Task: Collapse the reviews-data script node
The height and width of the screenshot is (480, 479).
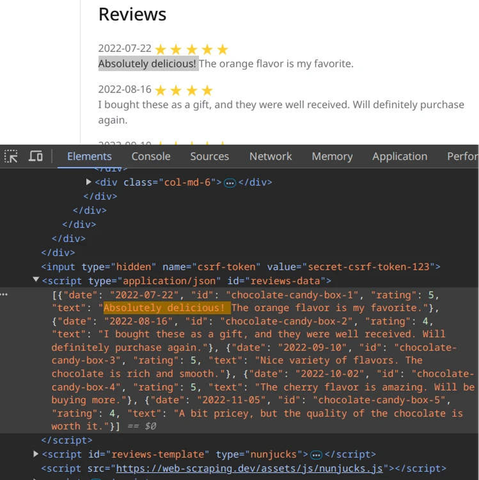Action: point(36,279)
